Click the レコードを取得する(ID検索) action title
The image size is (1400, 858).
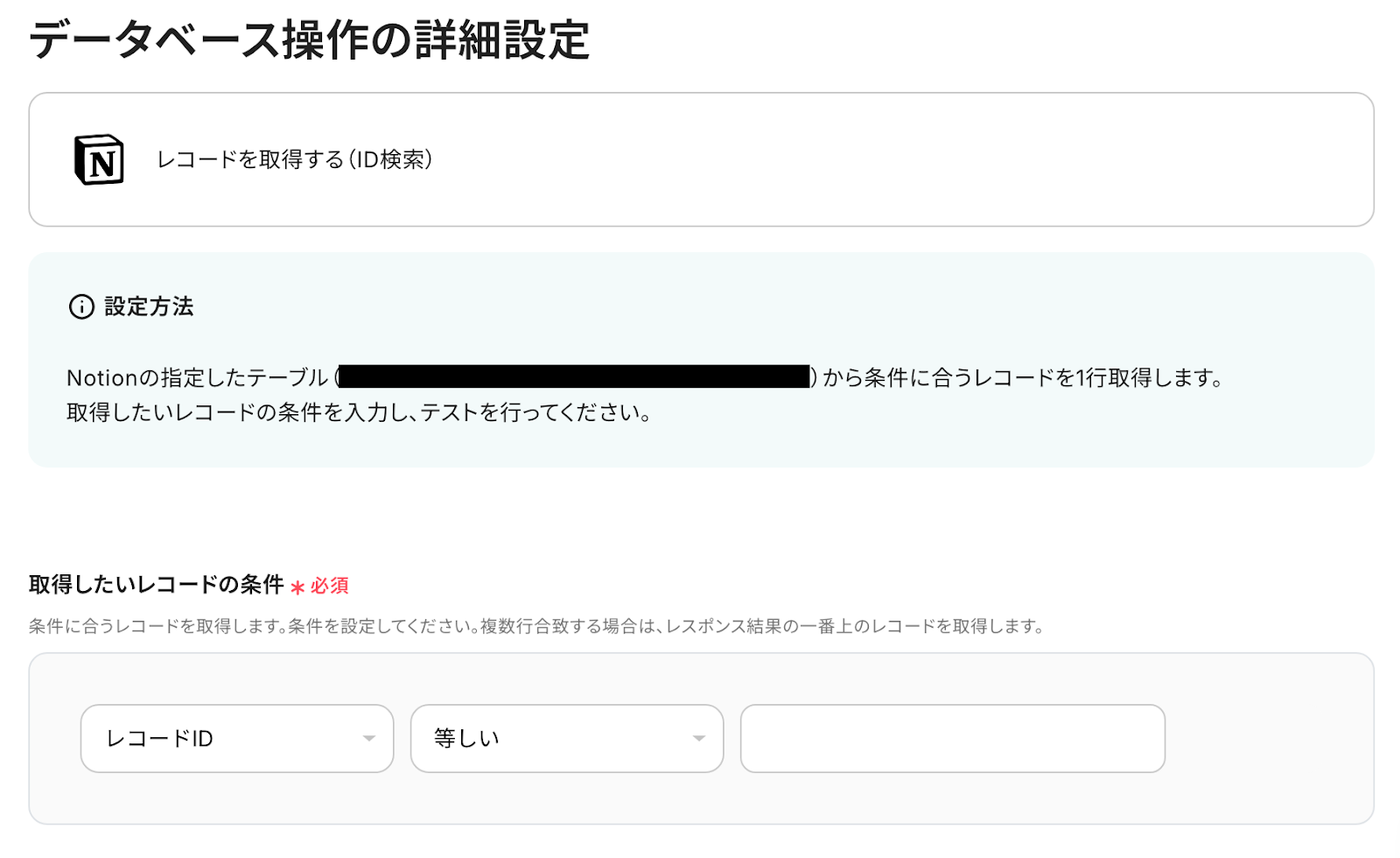(294, 159)
